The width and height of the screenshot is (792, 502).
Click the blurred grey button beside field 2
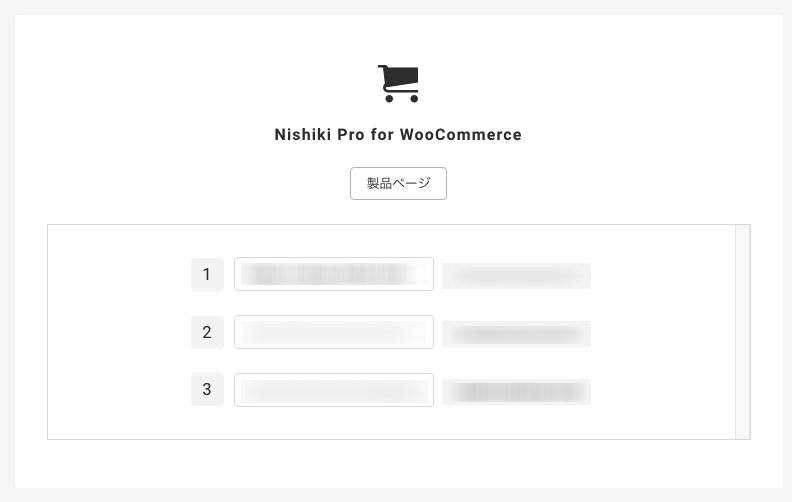tap(516, 334)
